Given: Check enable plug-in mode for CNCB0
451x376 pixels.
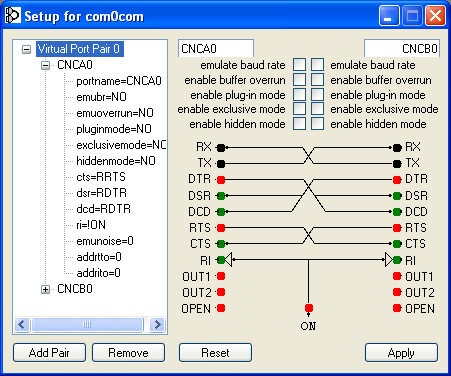Looking at the screenshot, I should click(x=318, y=95).
